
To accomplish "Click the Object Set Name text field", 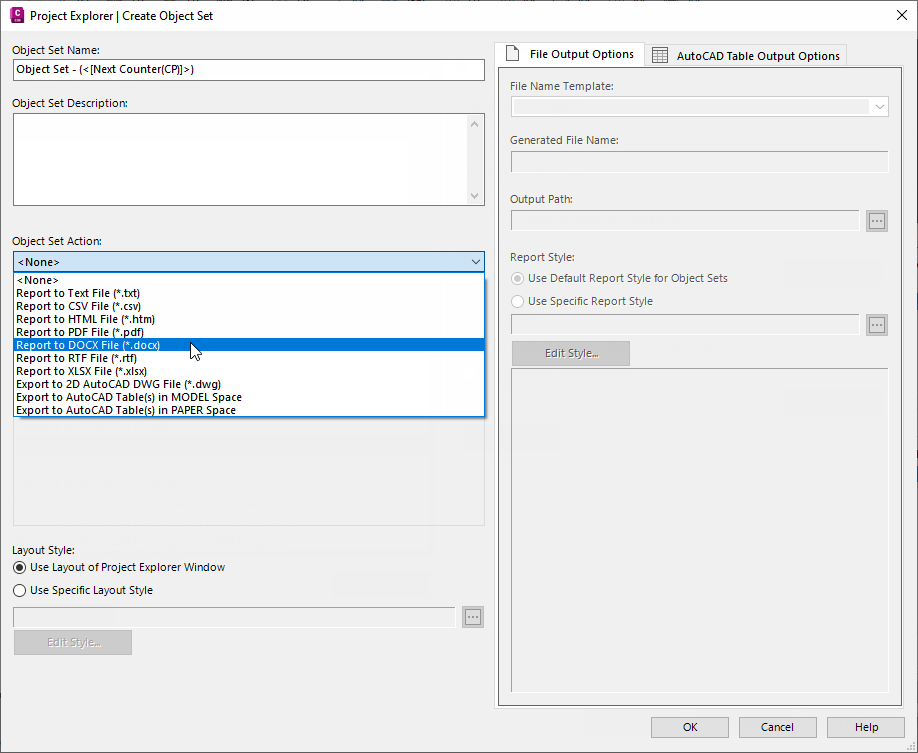I will (x=248, y=70).
